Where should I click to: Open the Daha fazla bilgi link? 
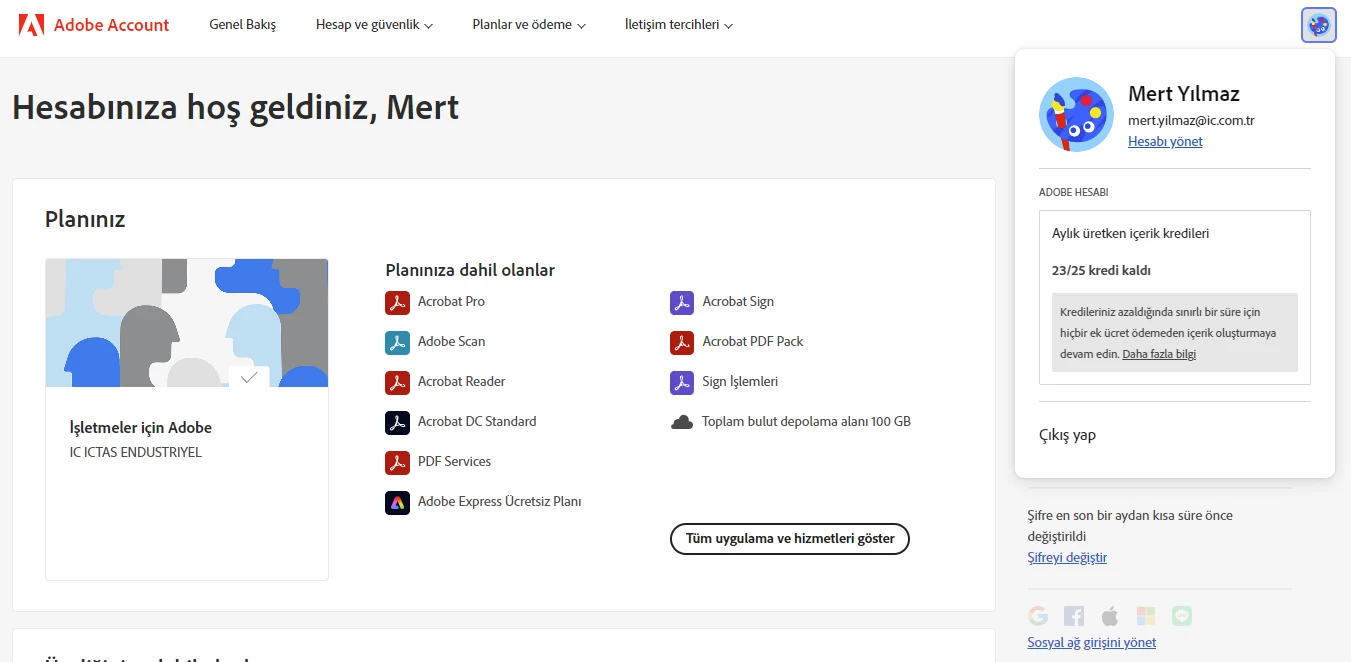point(1159,354)
